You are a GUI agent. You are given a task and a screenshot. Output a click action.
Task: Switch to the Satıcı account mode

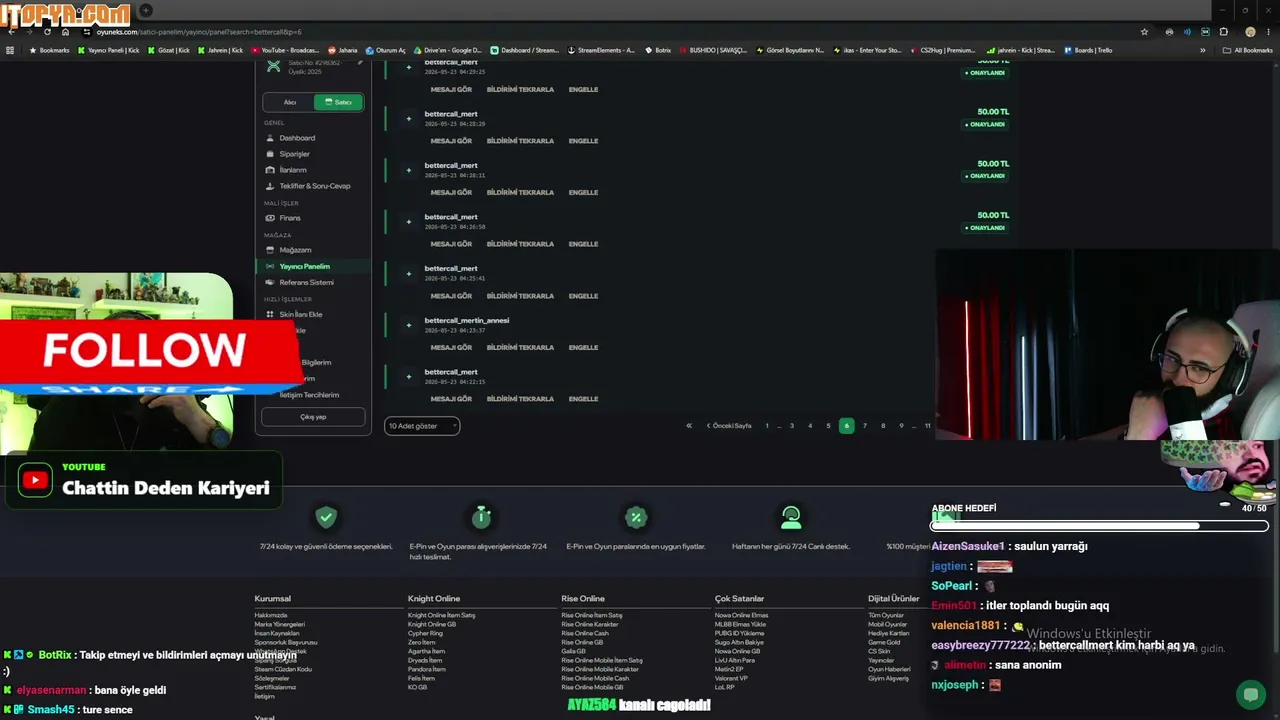coord(338,102)
